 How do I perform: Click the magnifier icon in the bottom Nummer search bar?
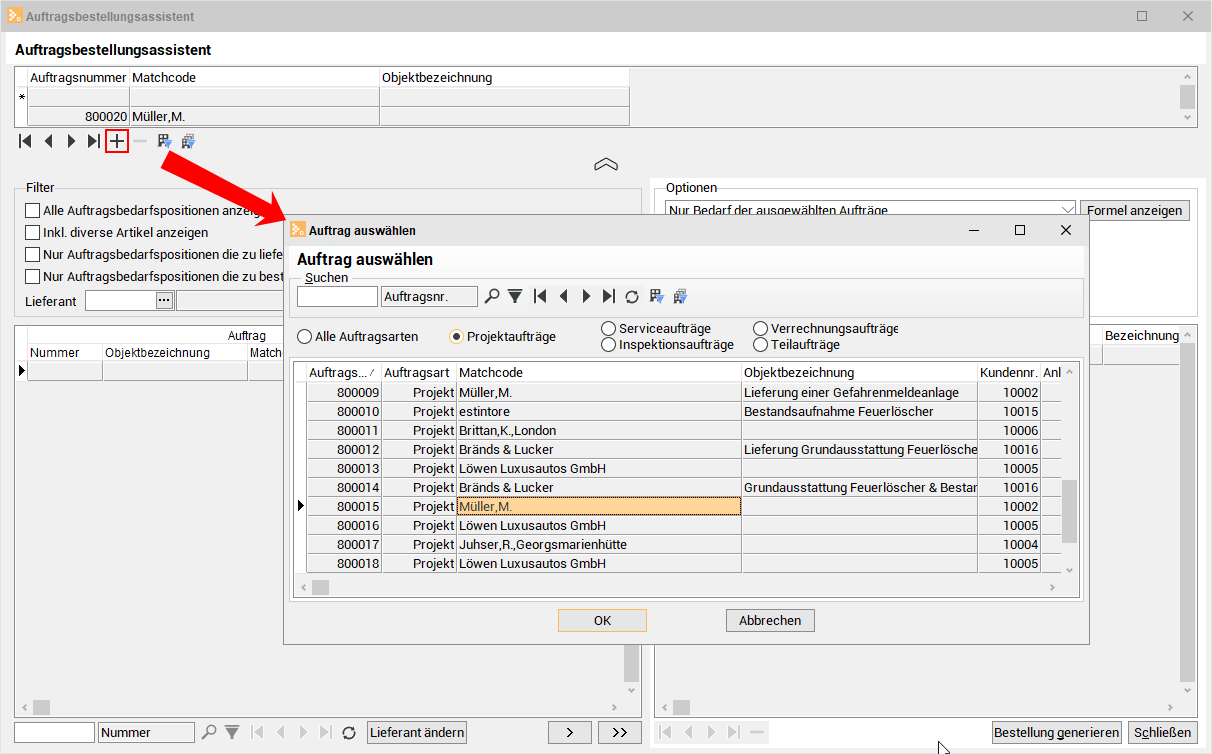tap(209, 732)
